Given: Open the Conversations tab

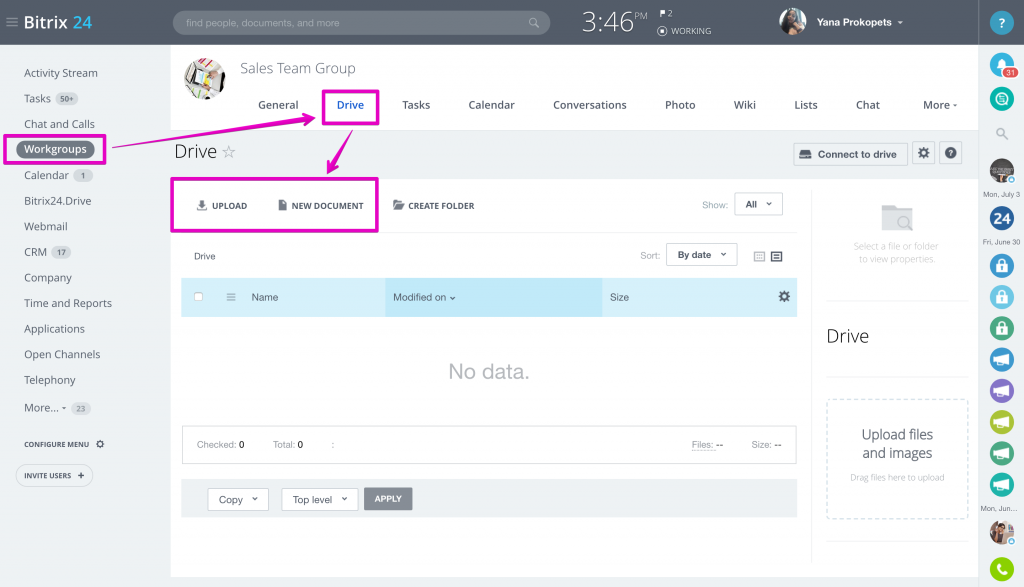Looking at the screenshot, I should point(590,105).
